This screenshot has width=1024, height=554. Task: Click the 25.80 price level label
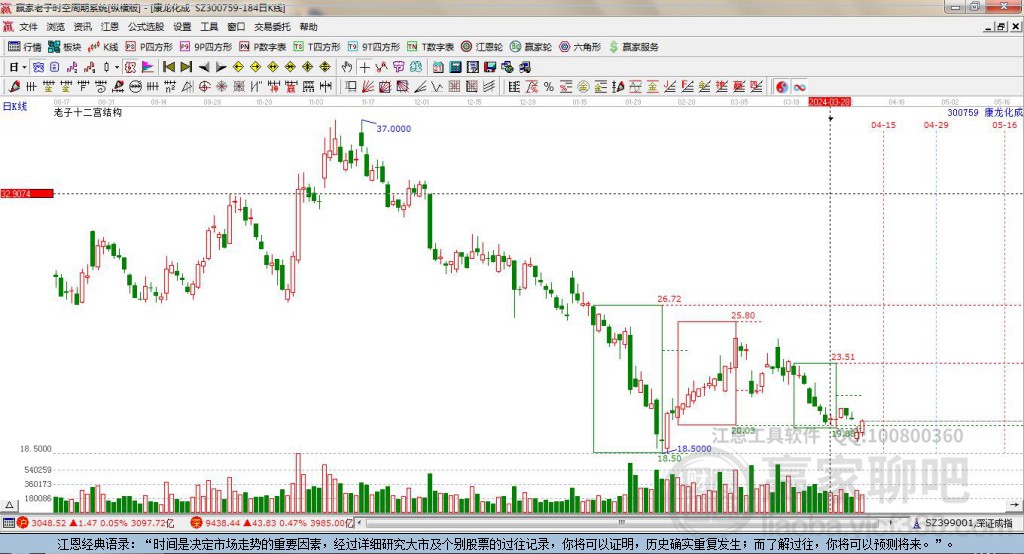point(743,316)
